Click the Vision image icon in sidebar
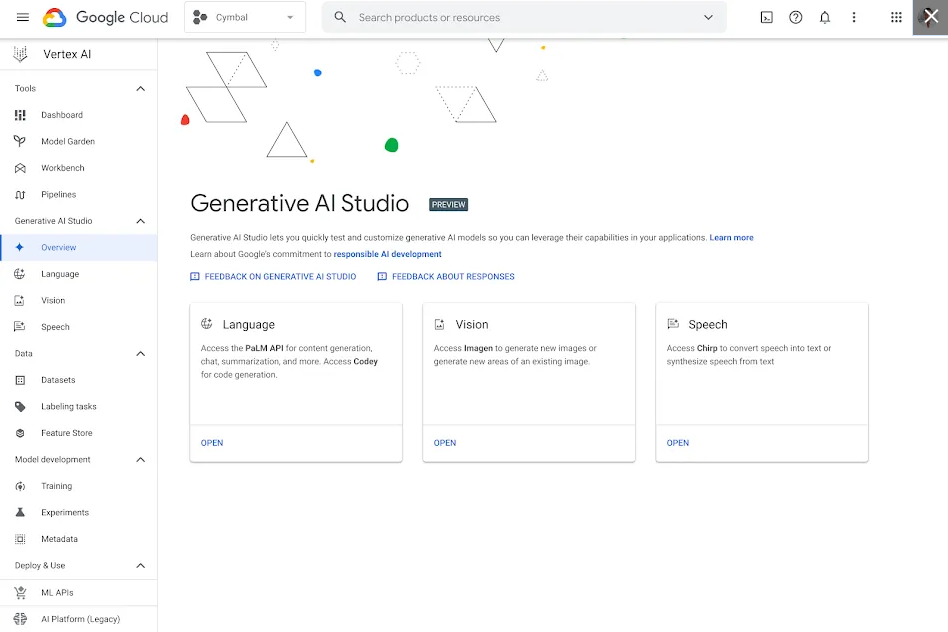Screen dimensions: 948x632 [20, 301]
